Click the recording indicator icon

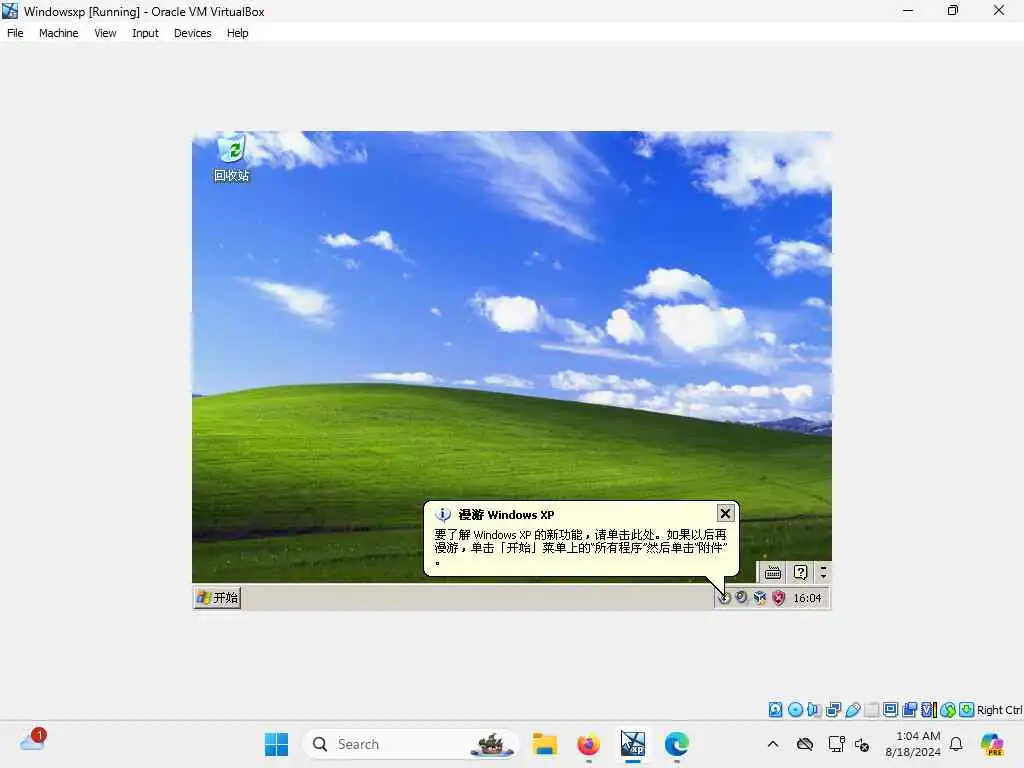pyautogui.click(x=910, y=710)
